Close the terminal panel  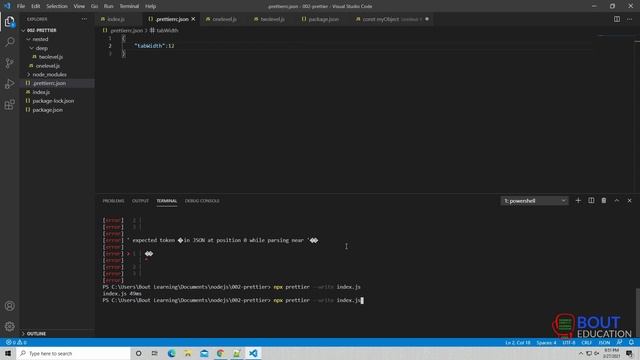[x=629, y=200]
